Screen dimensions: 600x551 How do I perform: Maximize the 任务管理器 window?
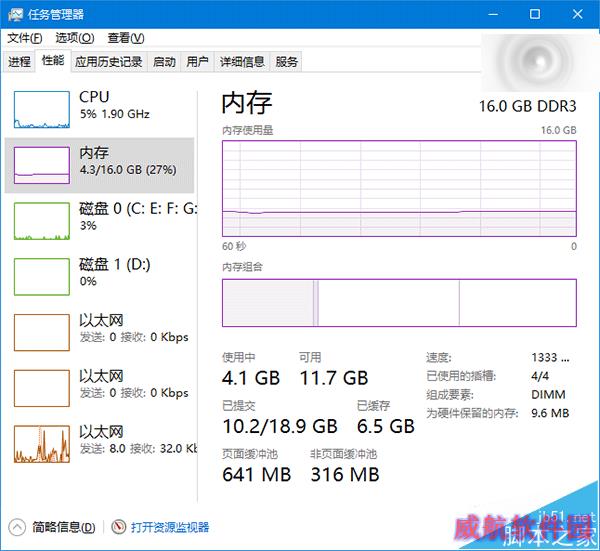pos(535,14)
